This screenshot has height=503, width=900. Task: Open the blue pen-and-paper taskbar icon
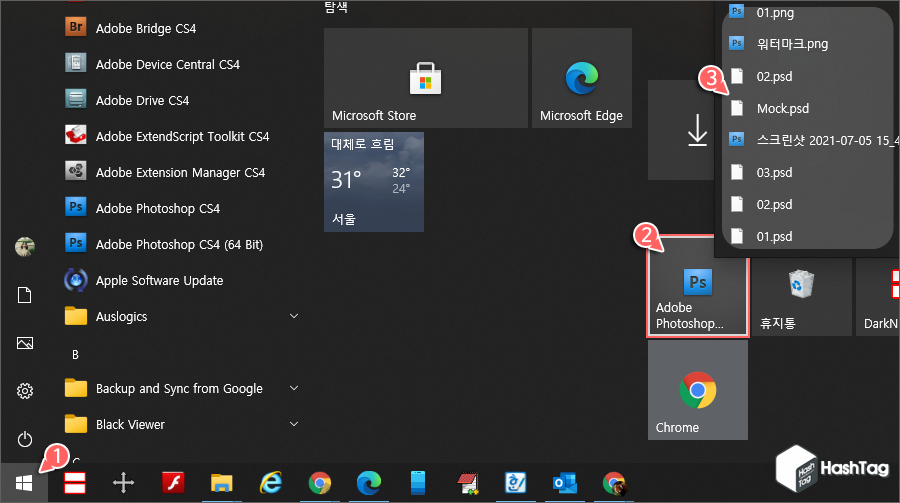[515, 483]
